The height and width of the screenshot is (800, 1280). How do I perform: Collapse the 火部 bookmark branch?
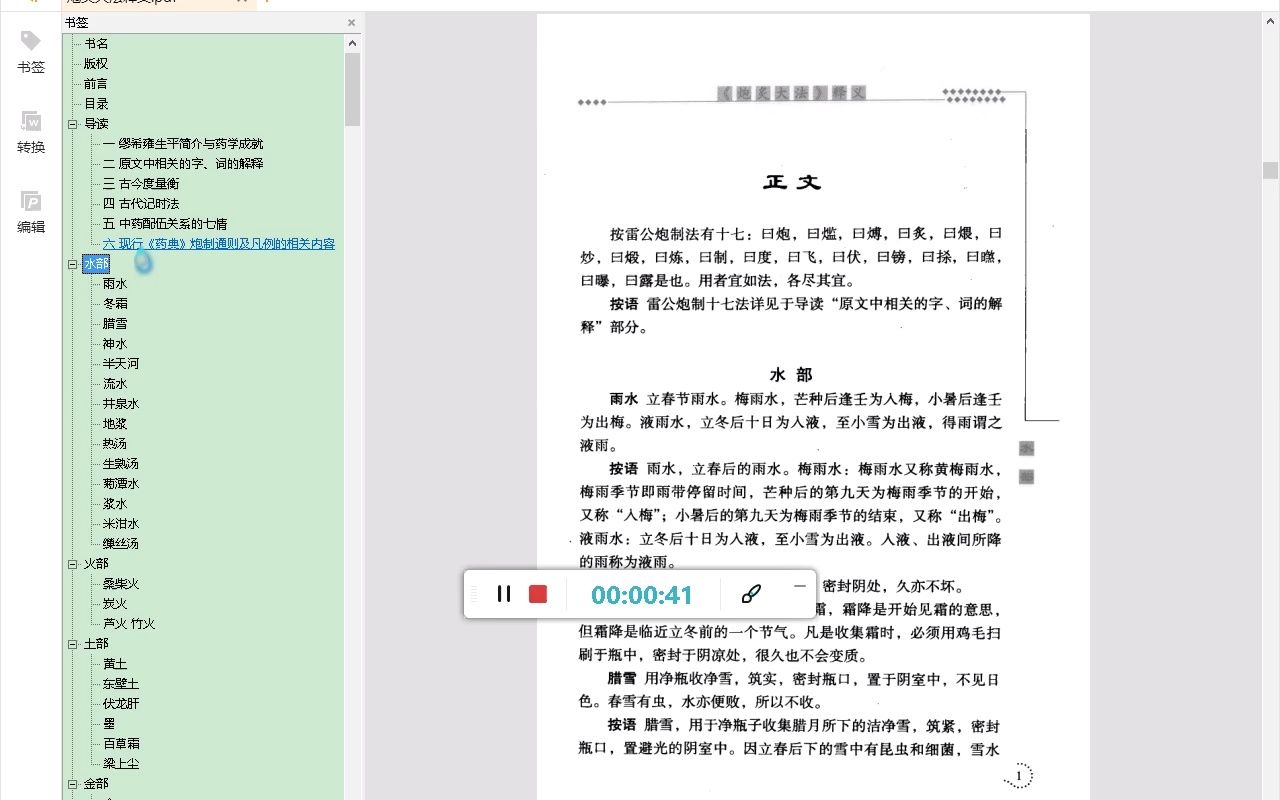72,564
